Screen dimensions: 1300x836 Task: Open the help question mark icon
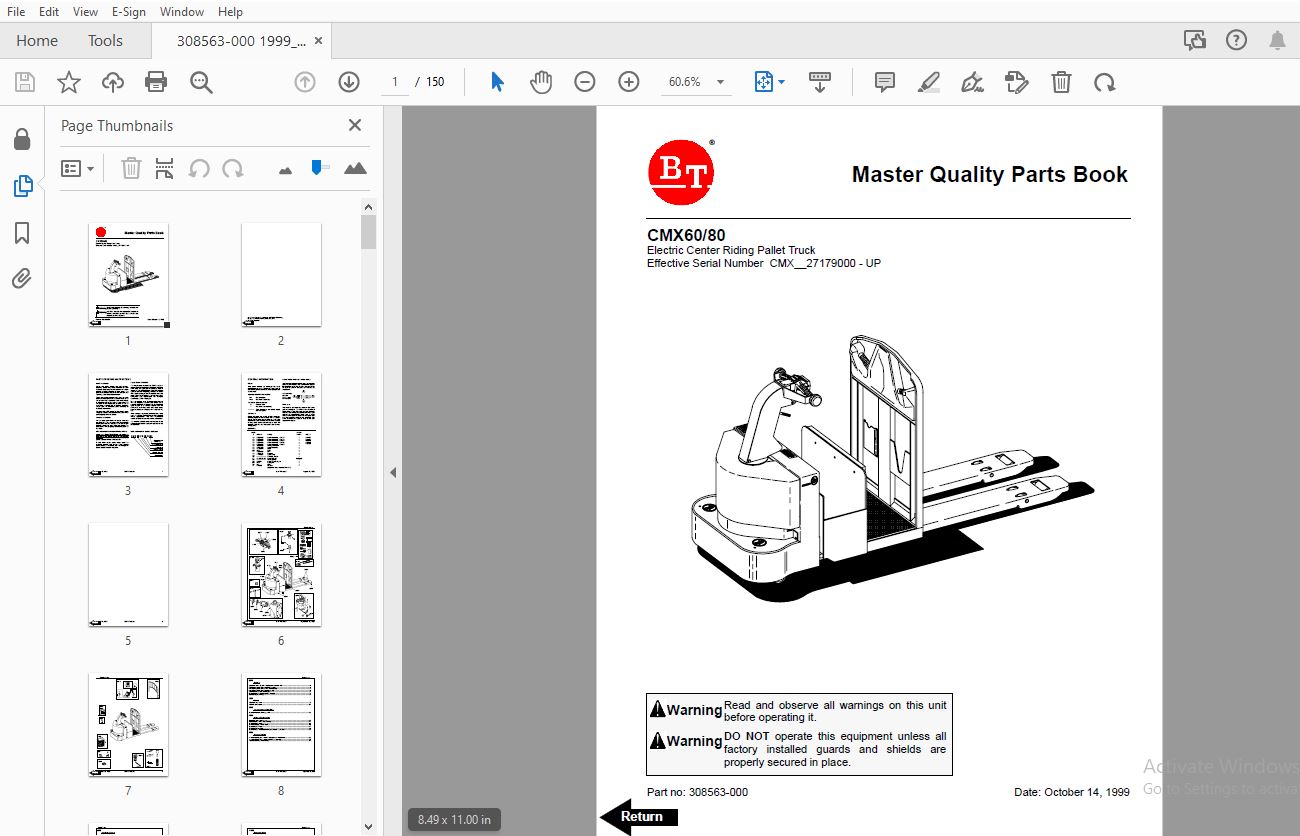click(1237, 40)
